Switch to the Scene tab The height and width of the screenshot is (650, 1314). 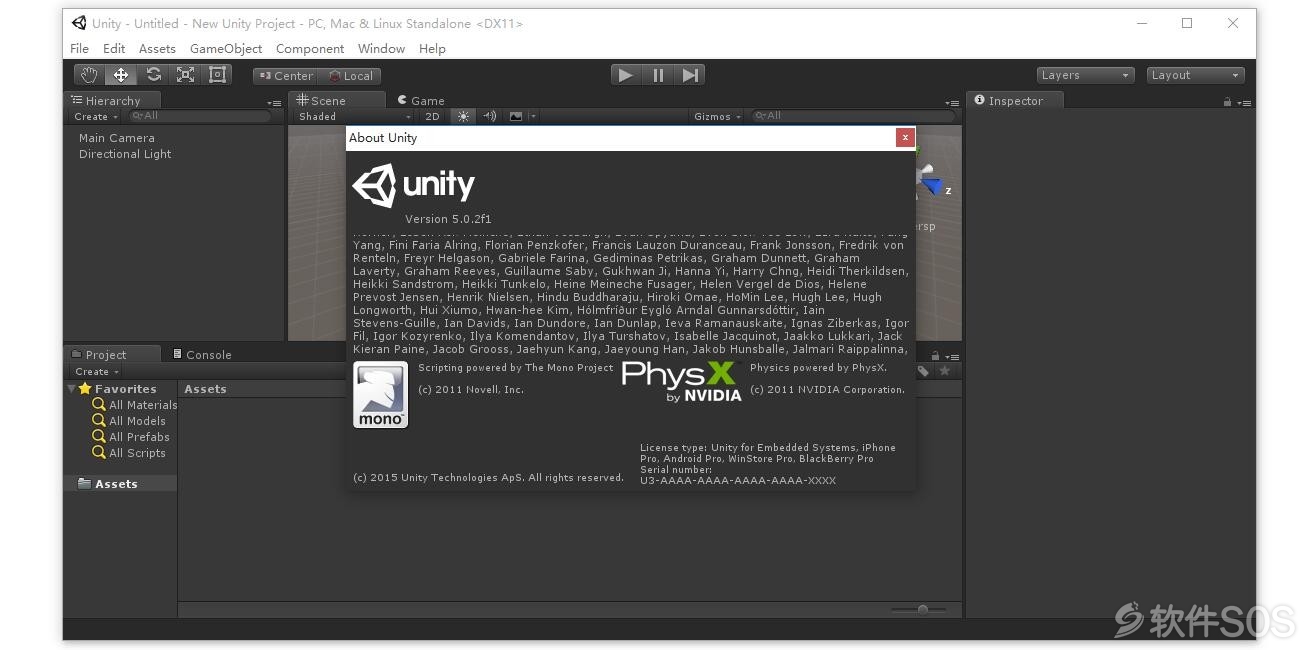tap(336, 101)
